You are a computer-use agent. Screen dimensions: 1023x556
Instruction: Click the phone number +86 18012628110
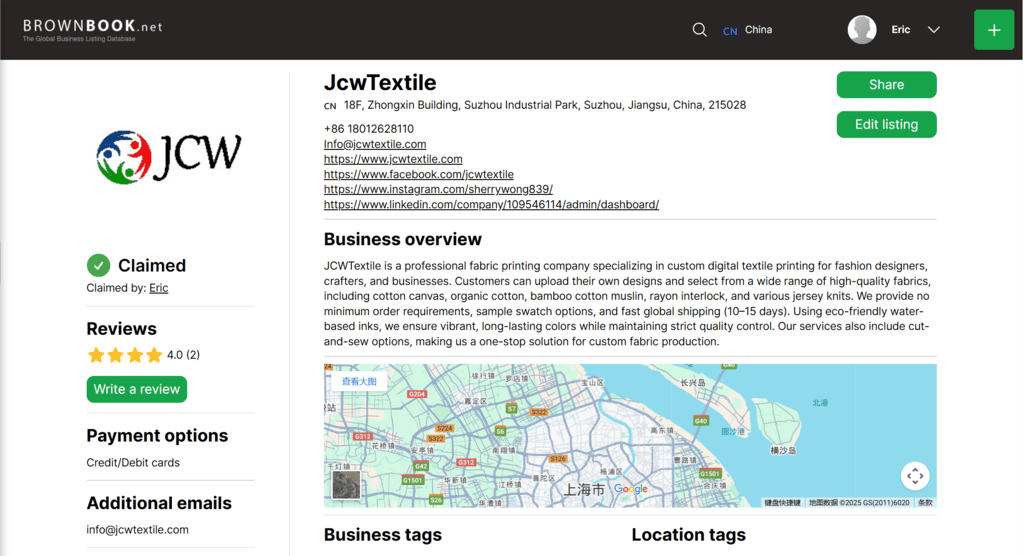click(369, 129)
